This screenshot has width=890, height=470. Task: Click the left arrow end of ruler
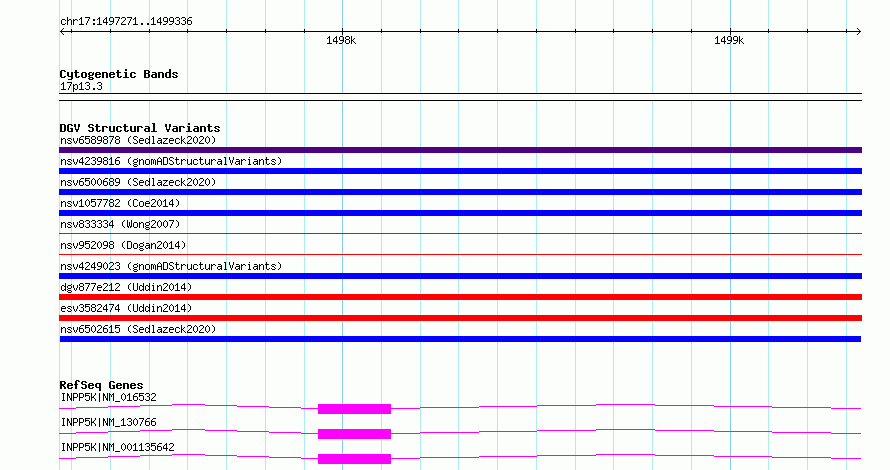[x=63, y=32]
